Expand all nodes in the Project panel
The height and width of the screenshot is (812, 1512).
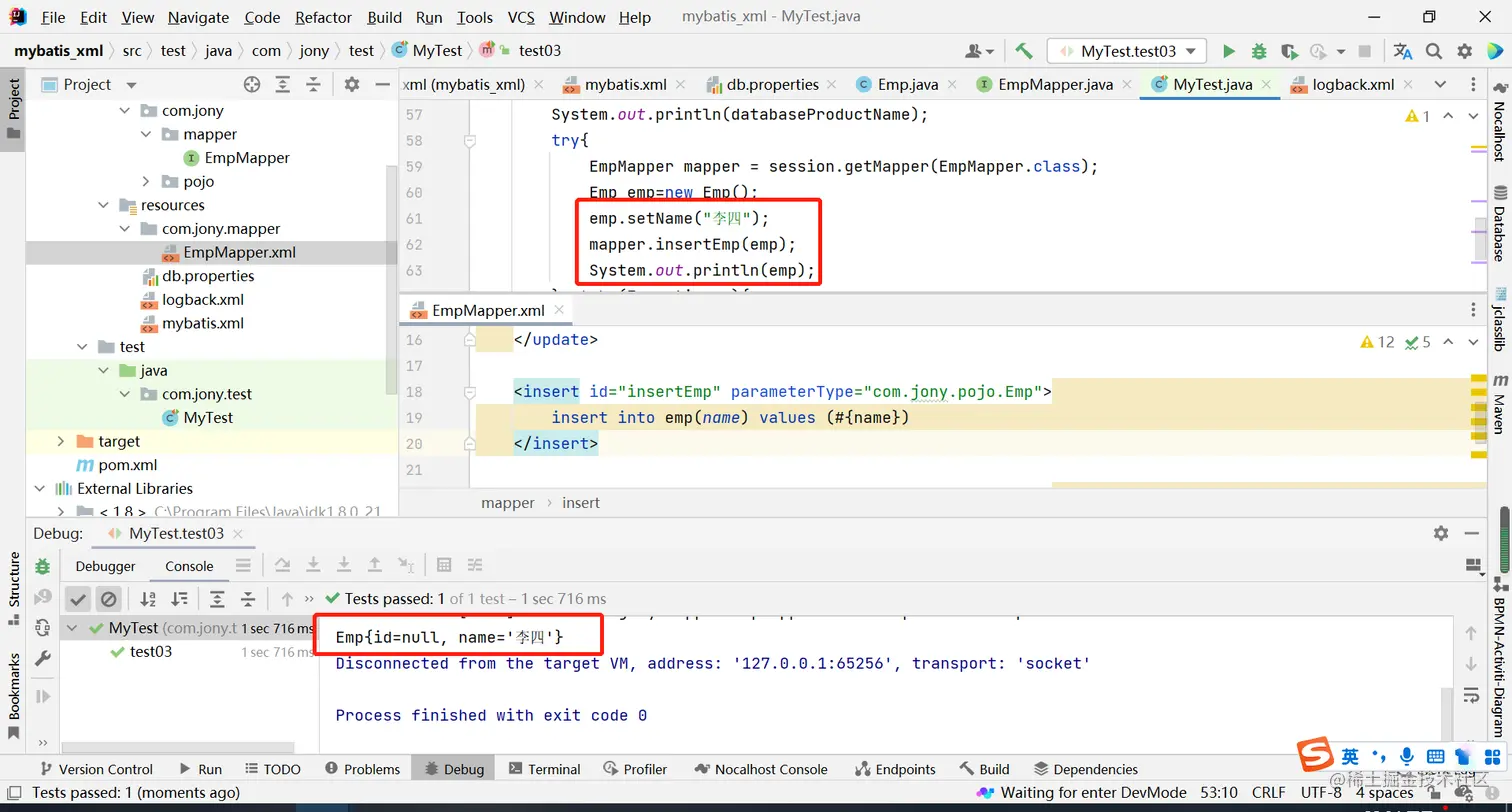point(283,85)
